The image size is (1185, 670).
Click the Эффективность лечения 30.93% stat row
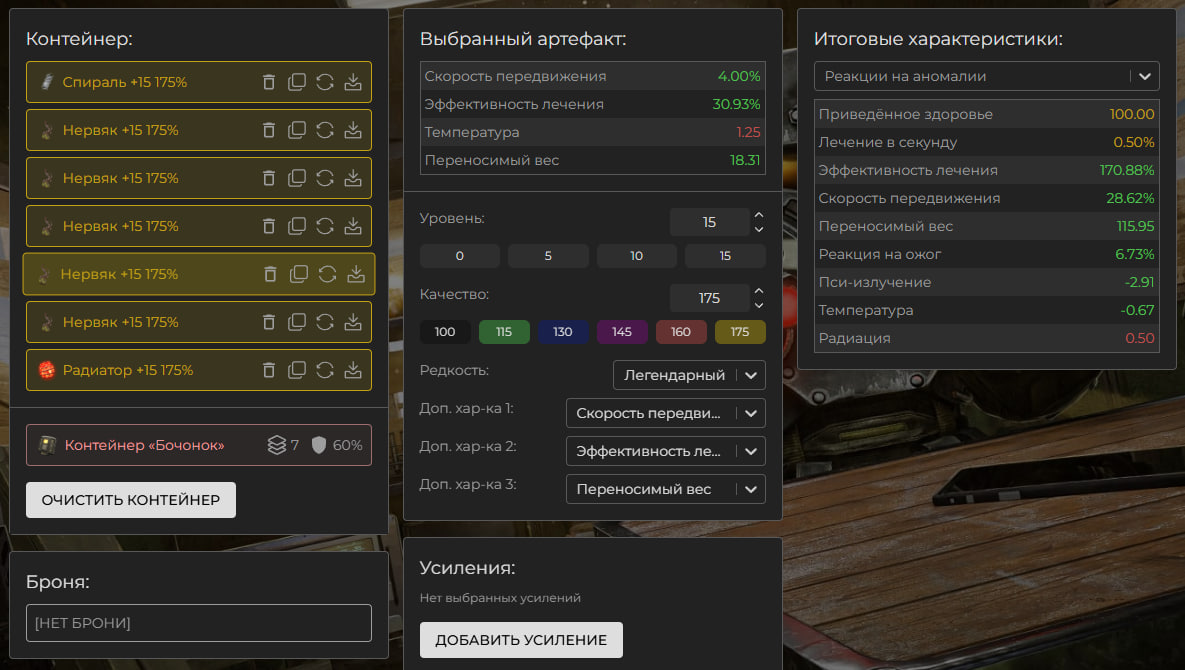[x=592, y=104]
